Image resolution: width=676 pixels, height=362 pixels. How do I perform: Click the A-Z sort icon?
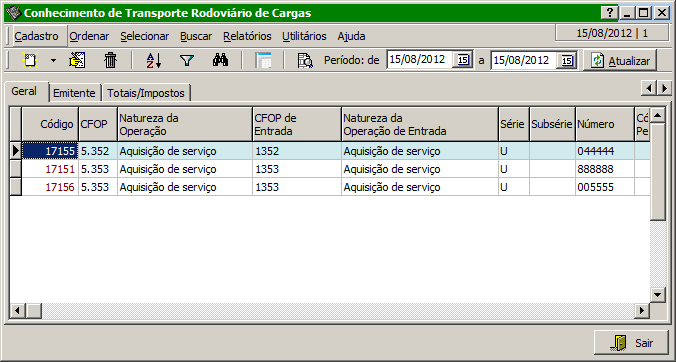pyautogui.click(x=153, y=60)
